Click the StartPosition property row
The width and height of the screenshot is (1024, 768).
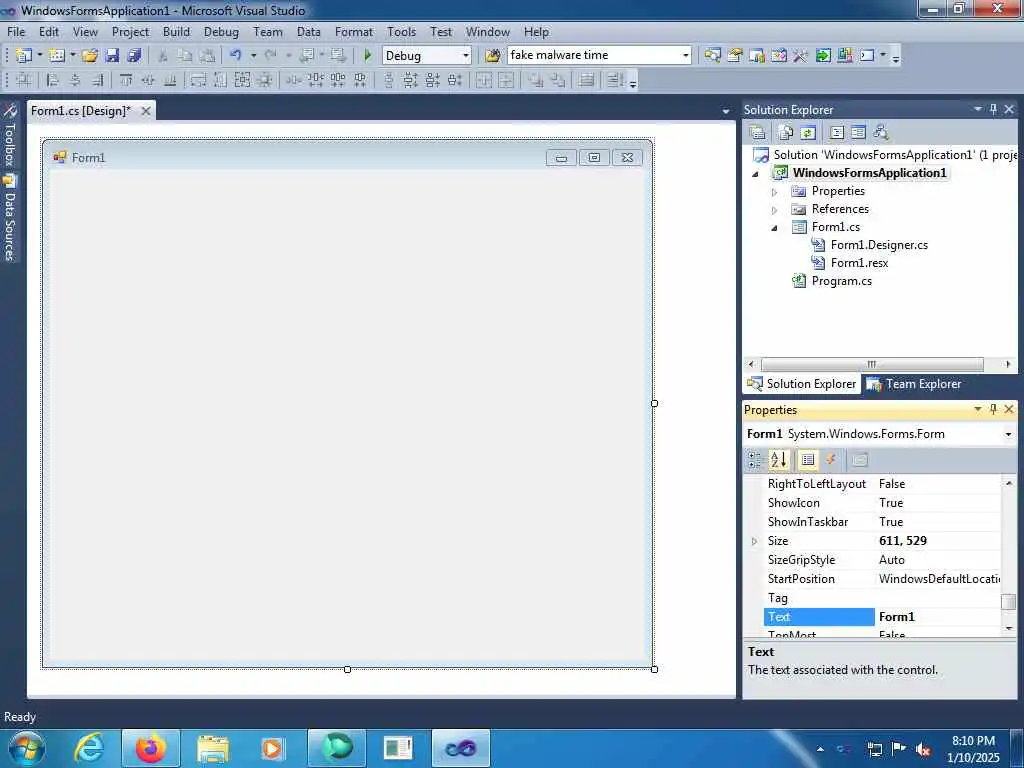pyautogui.click(x=882, y=579)
